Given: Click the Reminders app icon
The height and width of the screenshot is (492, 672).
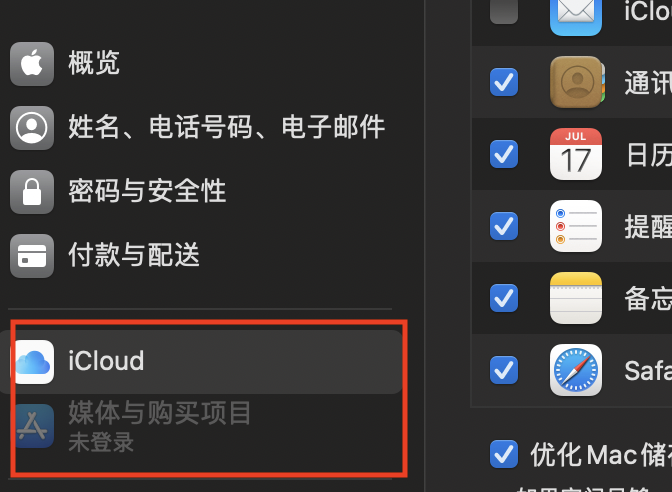Looking at the screenshot, I should 576,226.
